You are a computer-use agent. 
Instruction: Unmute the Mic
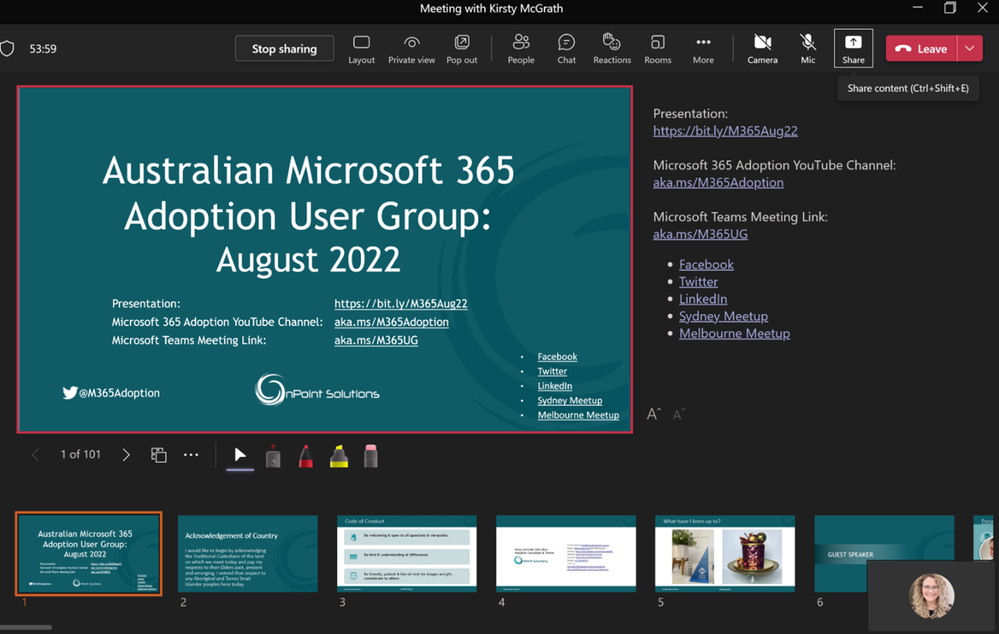click(x=808, y=49)
